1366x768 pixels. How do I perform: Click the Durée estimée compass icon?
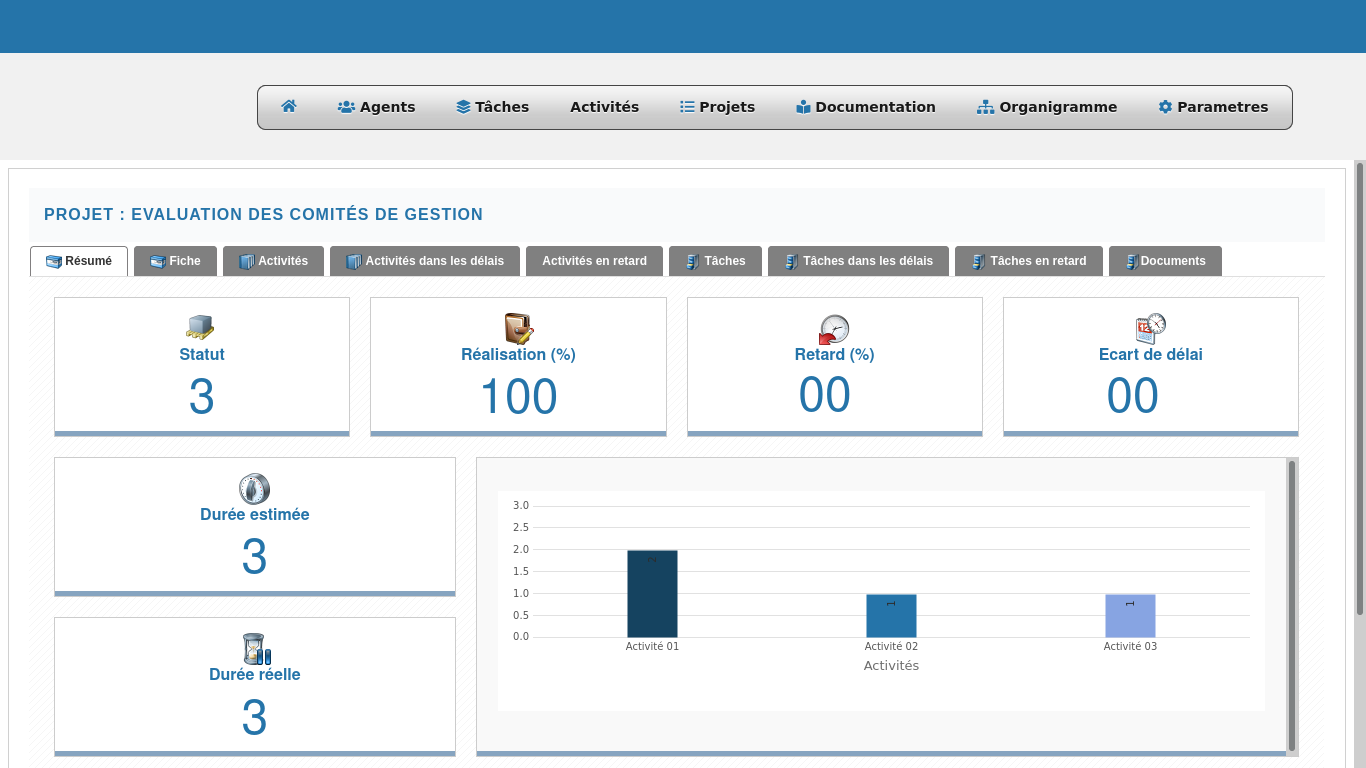pos(254,489)
